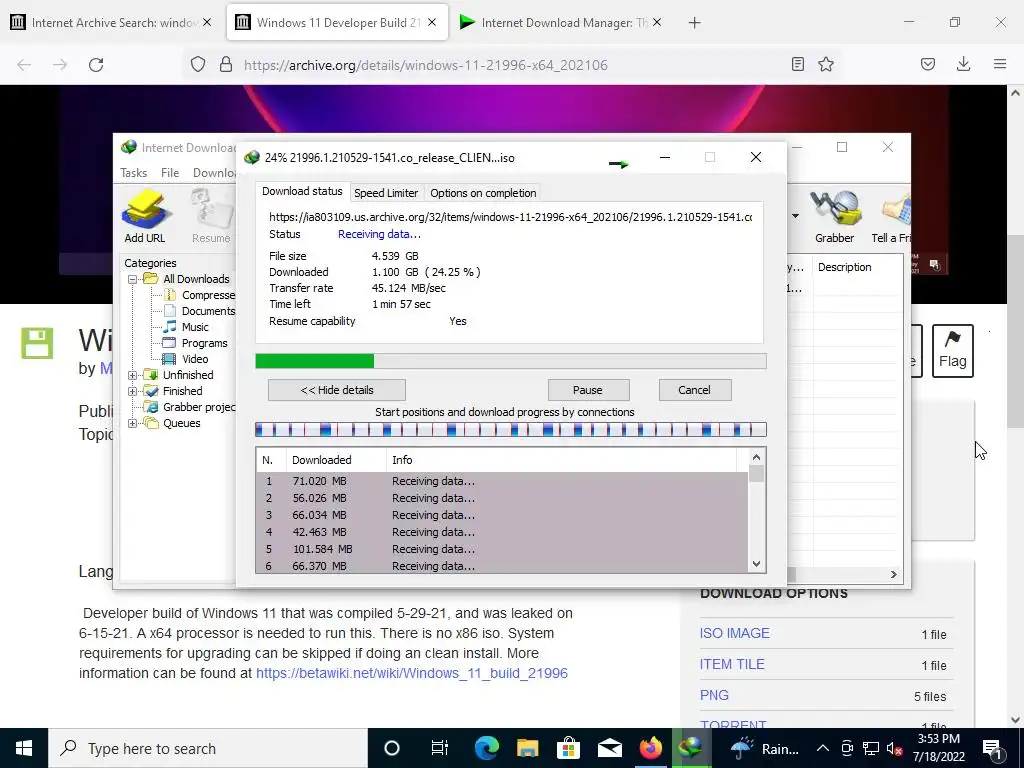This screenshot has width=1024, height=768.
Task: Open Pocket save icon in Firefox
Action: (928, 64)
